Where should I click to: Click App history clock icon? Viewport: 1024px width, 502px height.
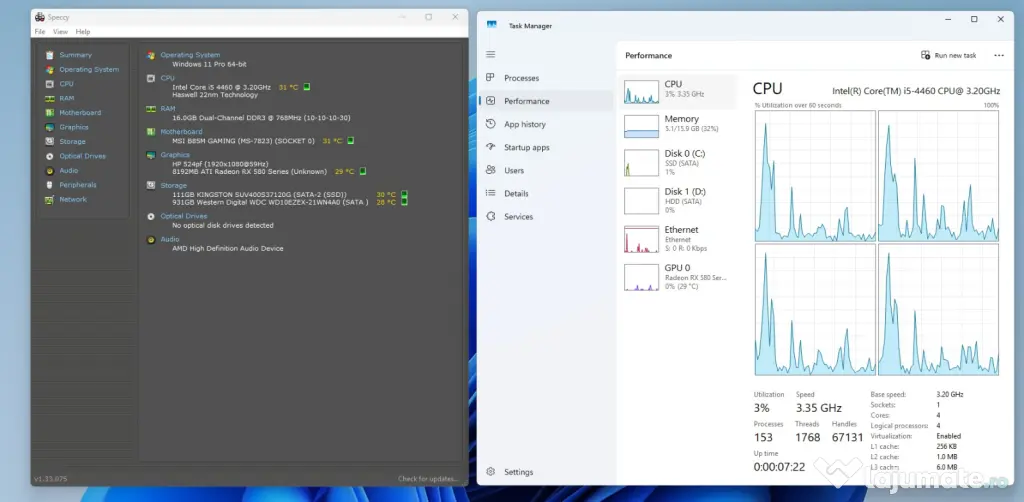(x=490, y=124)
